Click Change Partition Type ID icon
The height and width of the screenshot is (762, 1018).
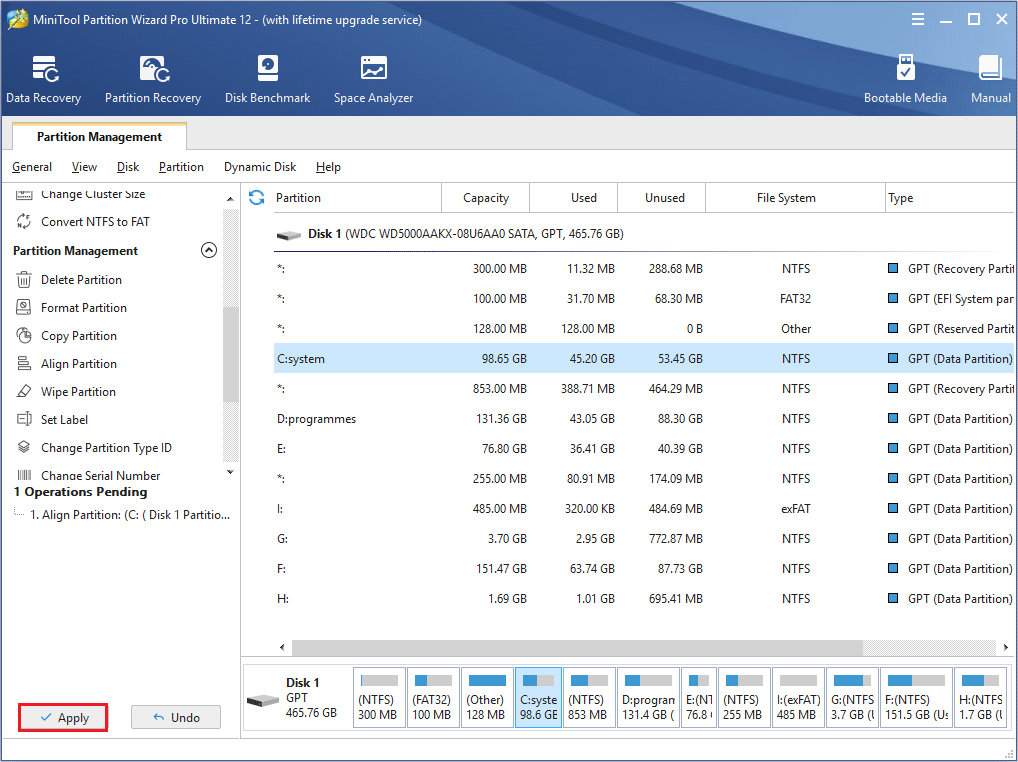pos(24,447)
